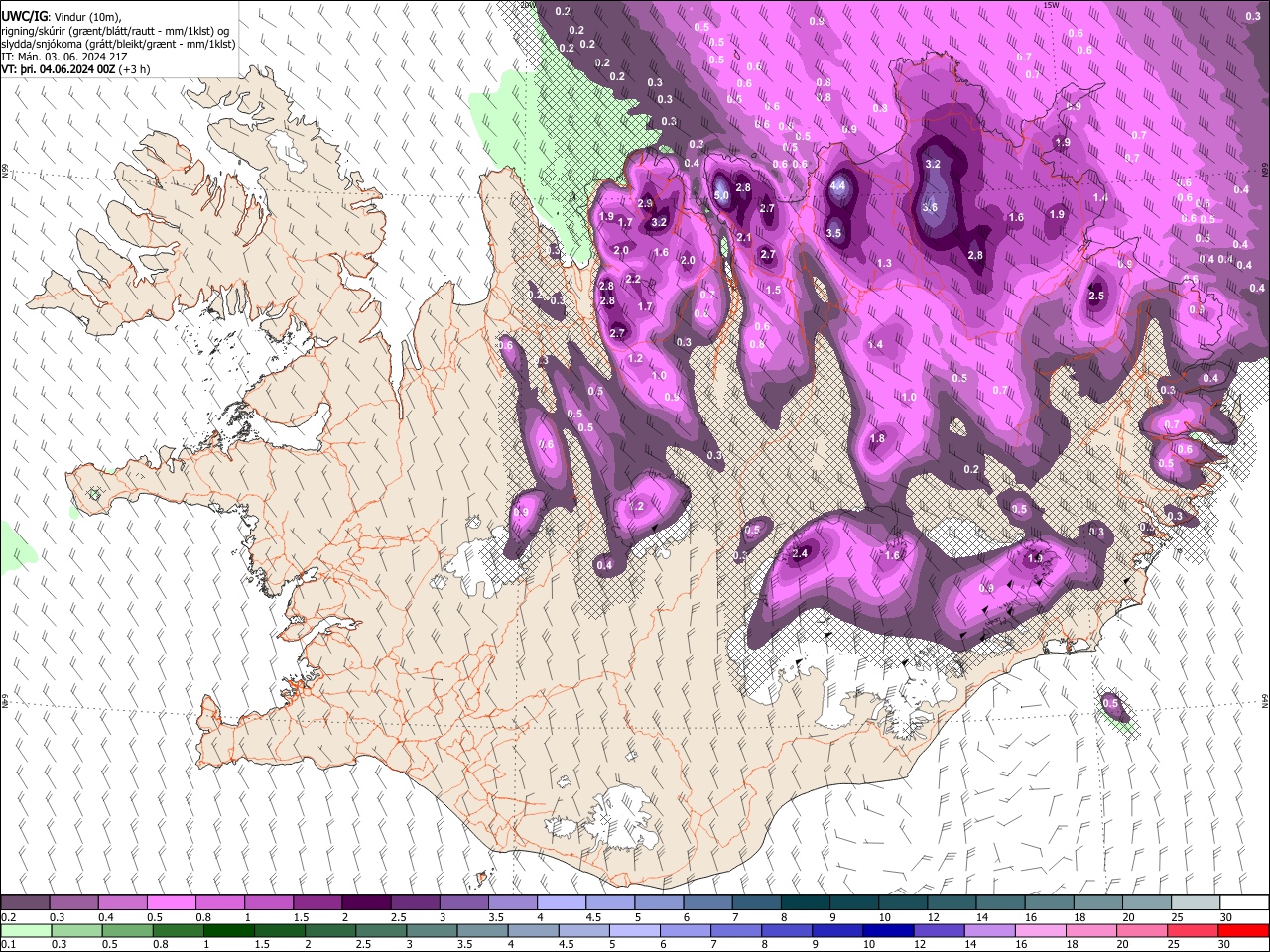The width and height of the screenshot is (1270, 952).
Task: Click the 2.4 value in southern band
Action: (x=801, y=553)
